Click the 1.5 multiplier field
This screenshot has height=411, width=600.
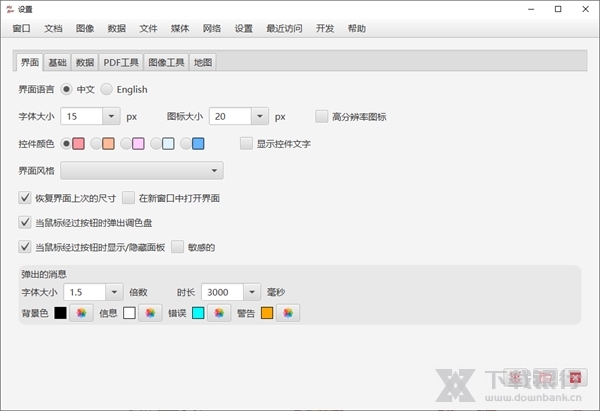tap(85, 292)
